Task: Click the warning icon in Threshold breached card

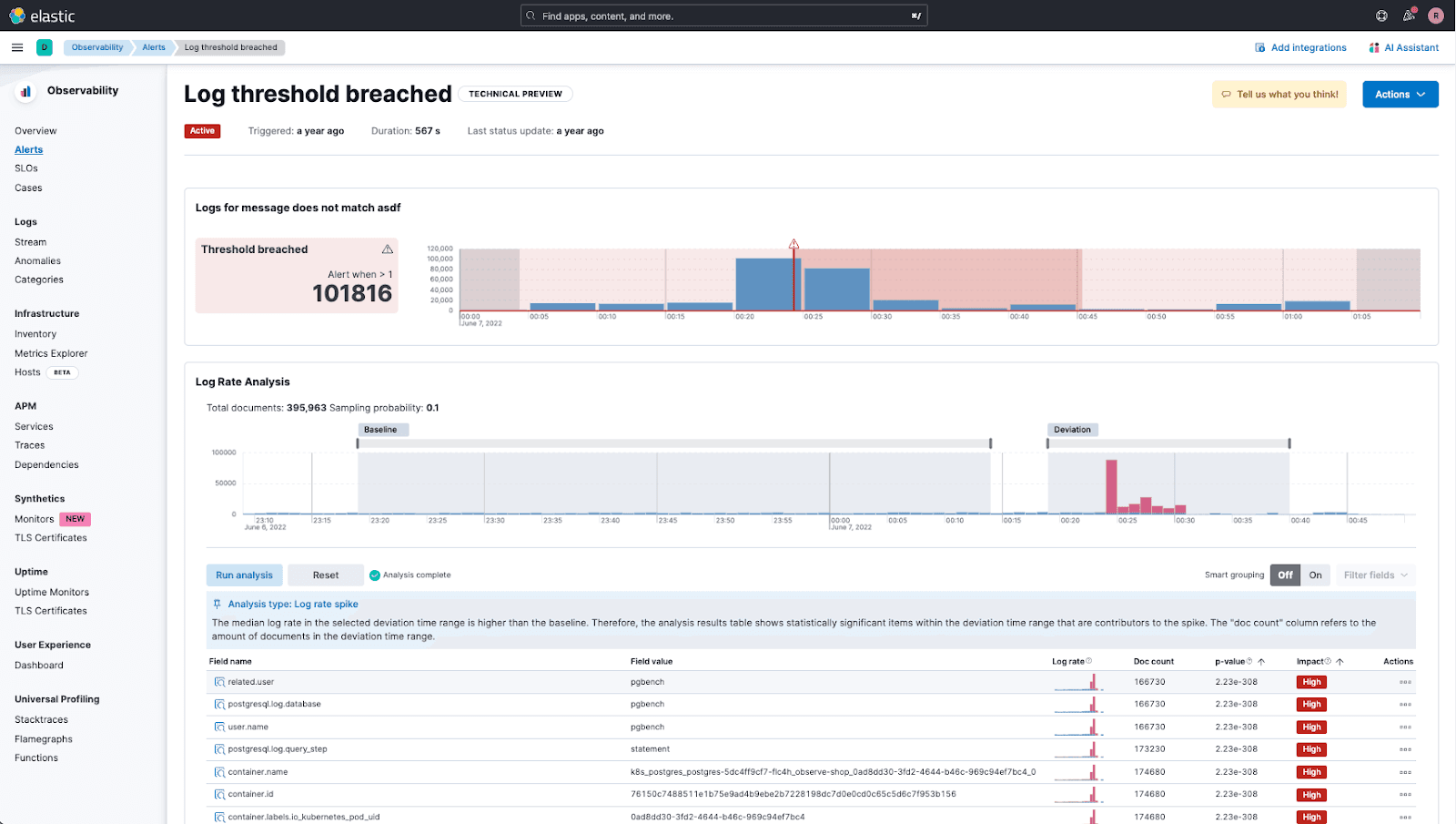Action: 387,249
